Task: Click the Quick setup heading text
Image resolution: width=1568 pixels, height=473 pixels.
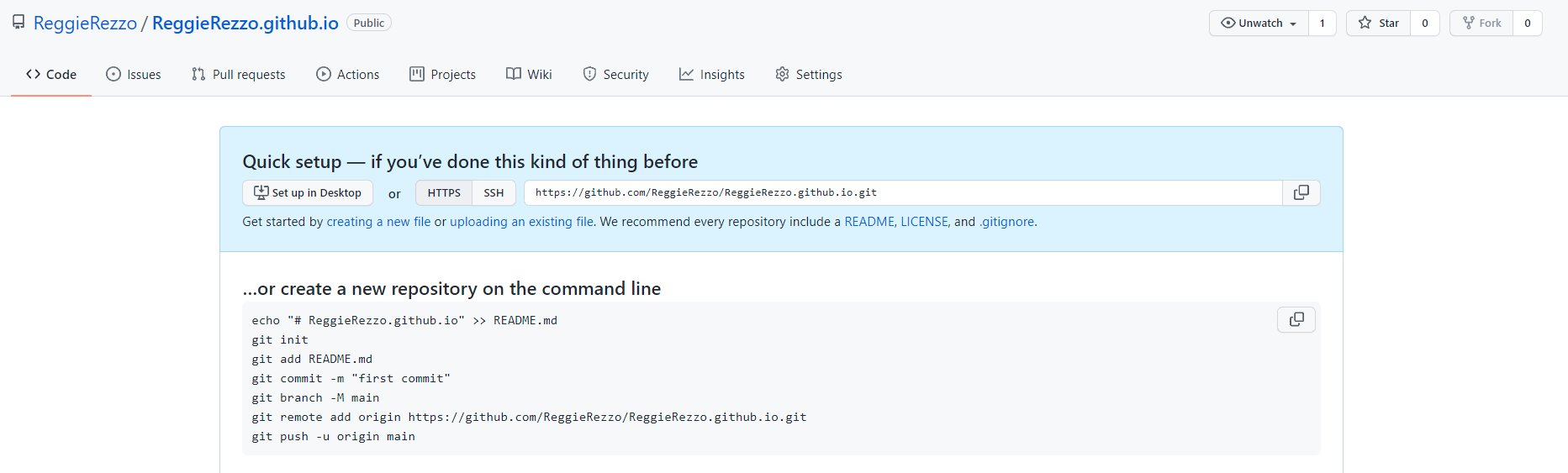Action: click(470, 161)
